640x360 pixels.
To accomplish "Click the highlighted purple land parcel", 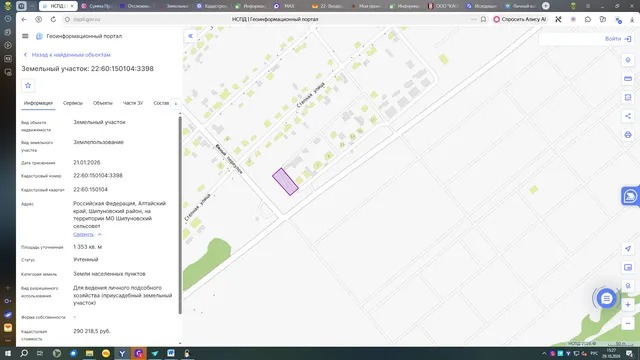I will [x=285, y=182].
